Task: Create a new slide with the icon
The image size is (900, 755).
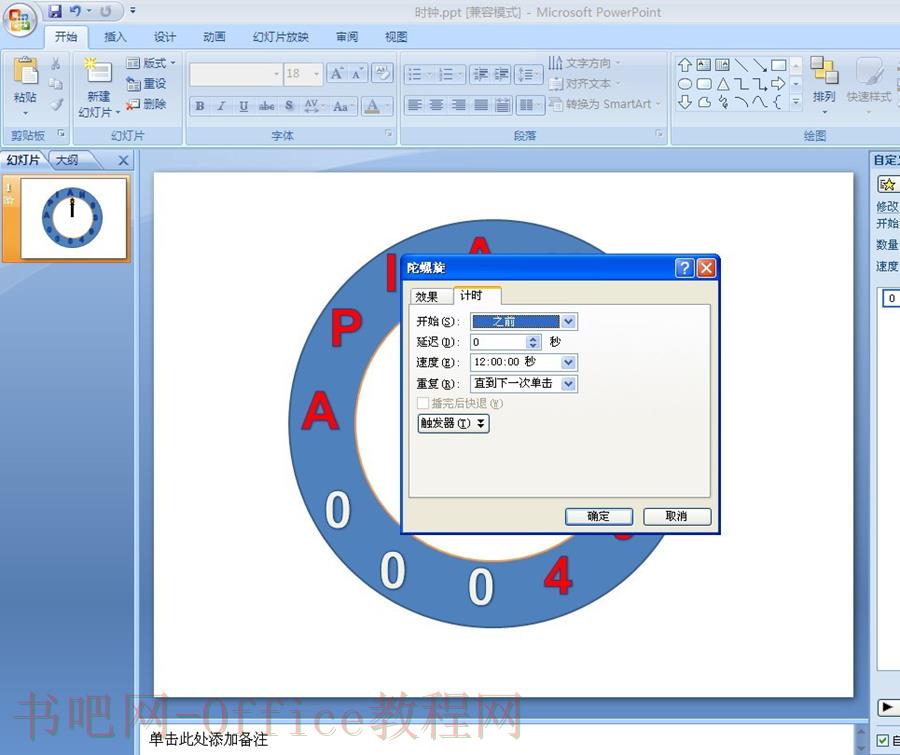Action: tap(98, 71)
